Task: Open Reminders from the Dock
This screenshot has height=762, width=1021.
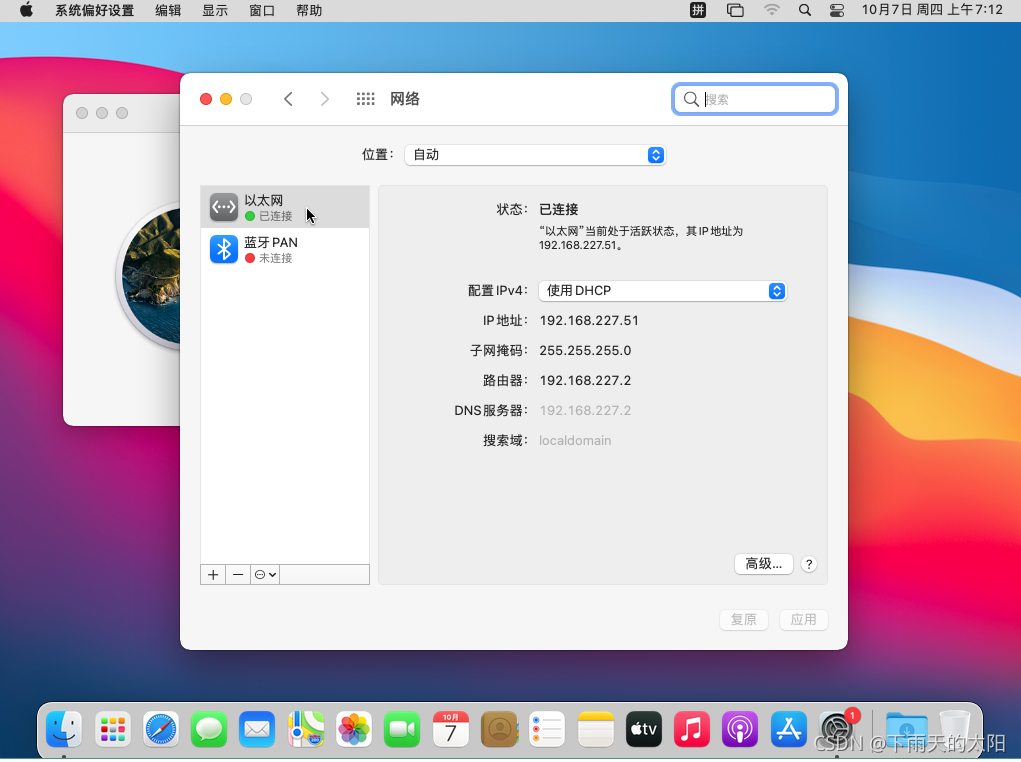Action: click(547, 729)
